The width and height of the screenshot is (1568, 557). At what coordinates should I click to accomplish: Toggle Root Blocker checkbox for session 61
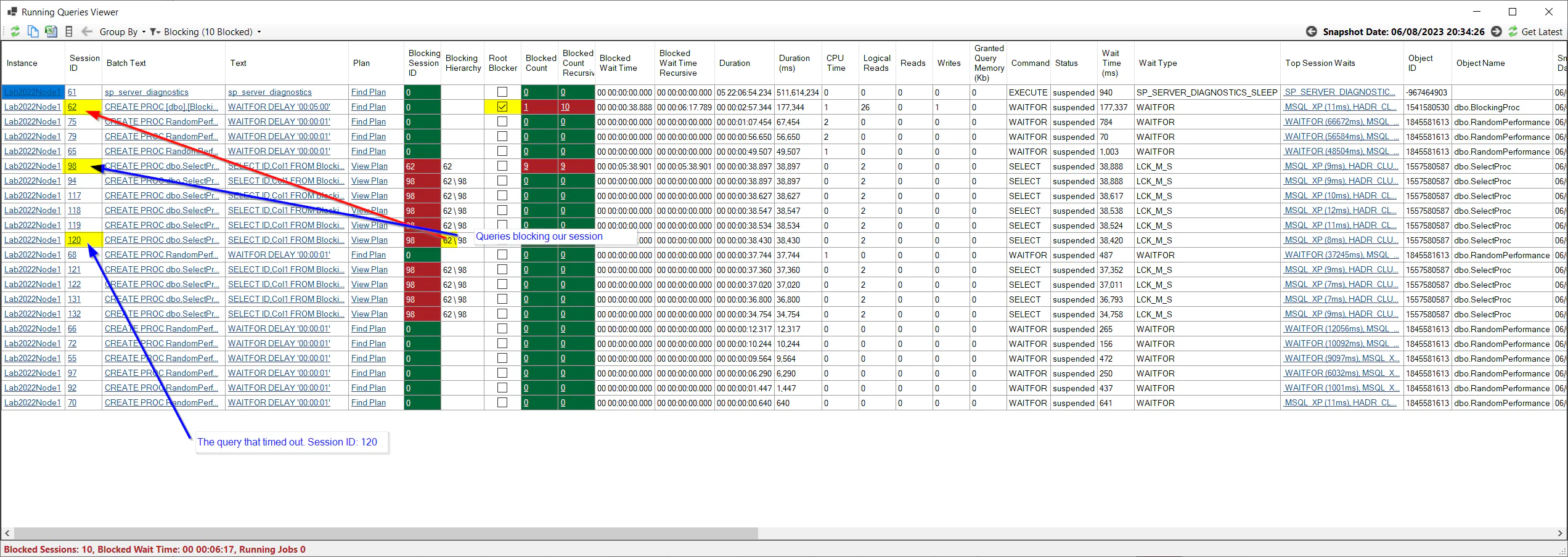502,92
